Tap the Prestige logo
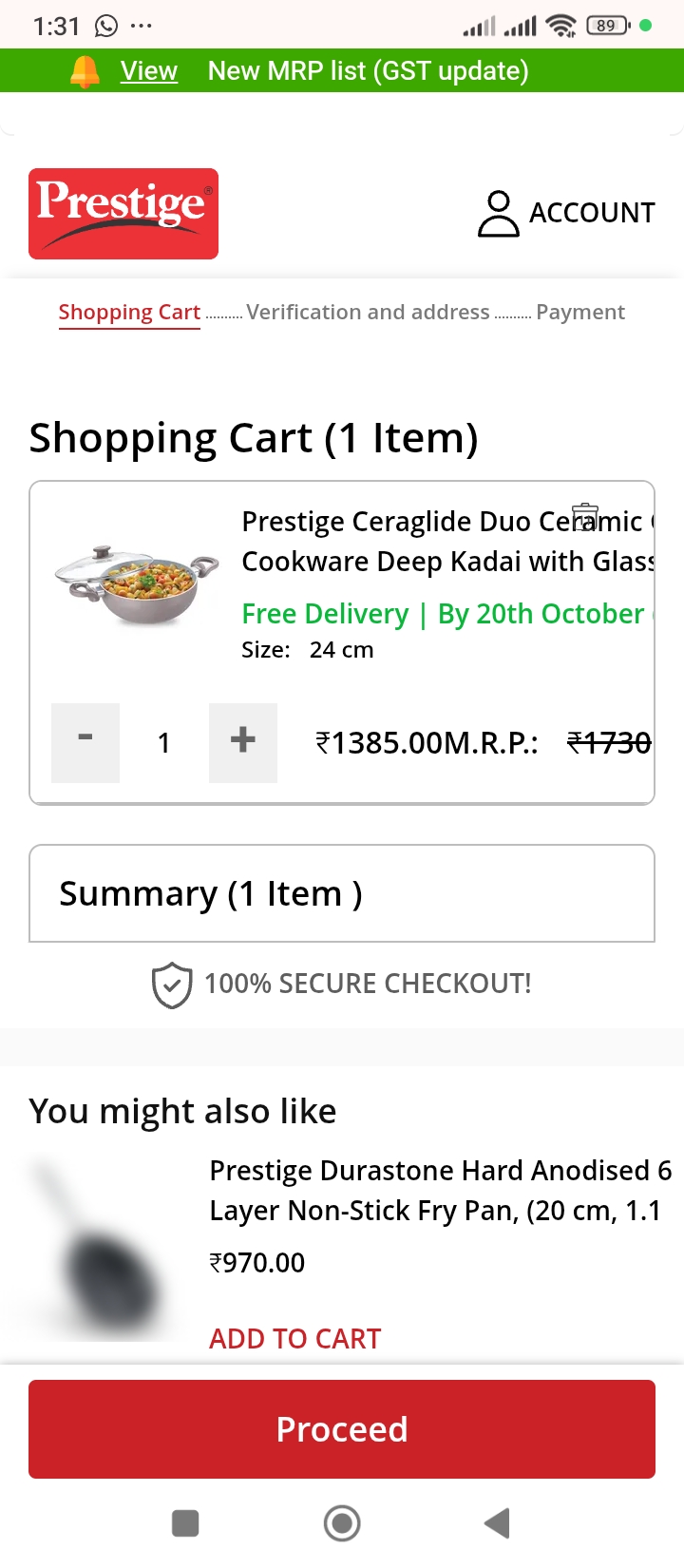The height and width of the screenshot is (1568, 684). [123, 214]
